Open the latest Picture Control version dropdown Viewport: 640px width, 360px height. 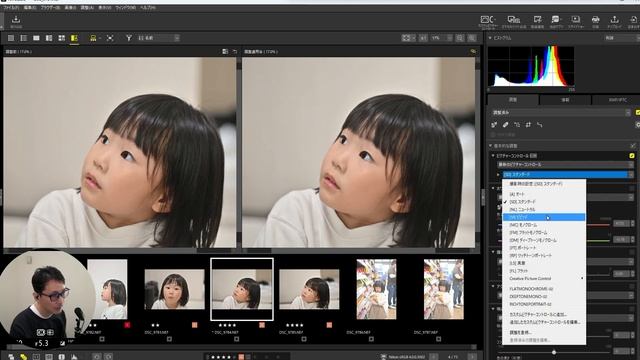click(565, 164)
